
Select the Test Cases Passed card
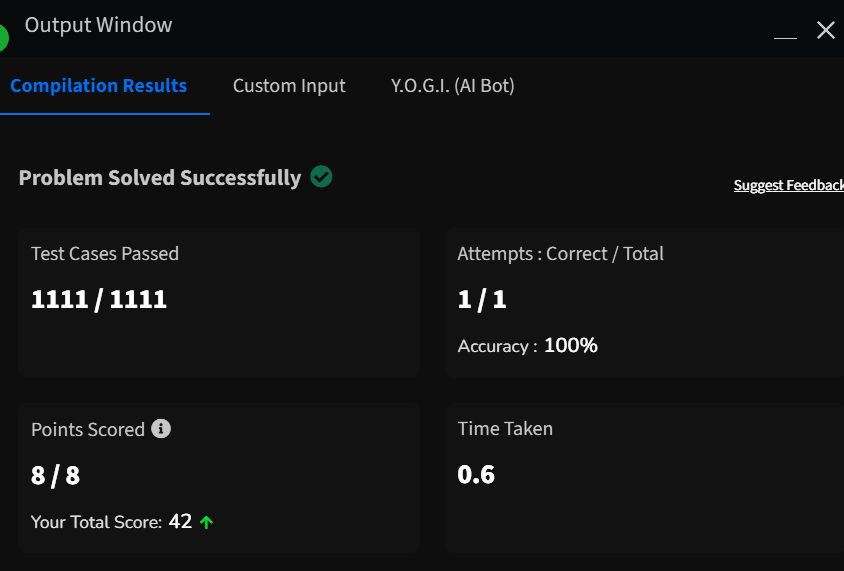pos(219,302)
